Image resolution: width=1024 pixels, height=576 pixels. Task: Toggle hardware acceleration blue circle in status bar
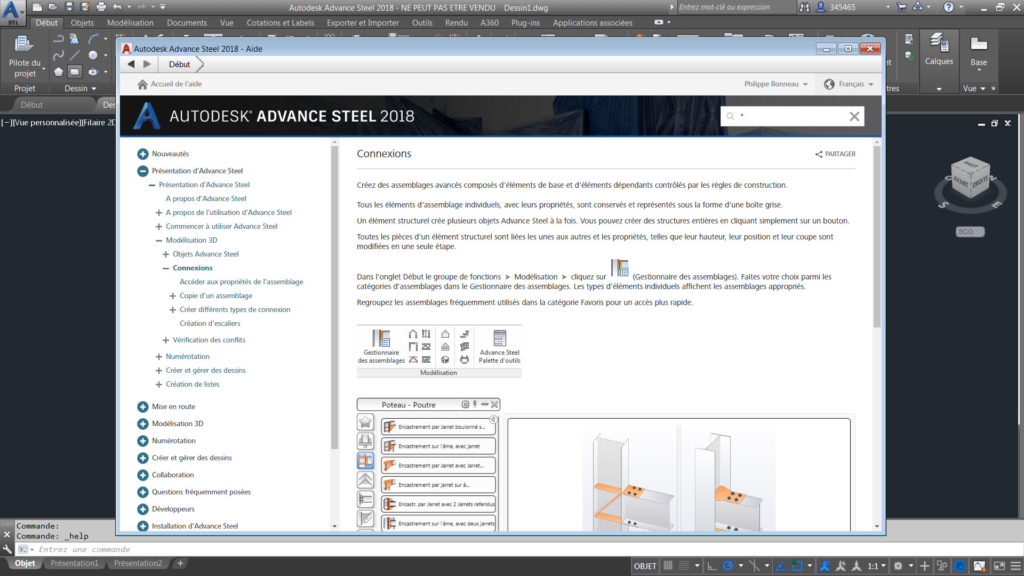point(960,566)
